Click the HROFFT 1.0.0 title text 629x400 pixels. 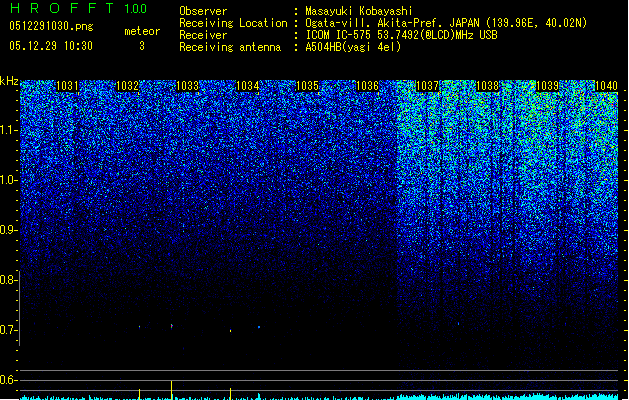coord(78,8)
